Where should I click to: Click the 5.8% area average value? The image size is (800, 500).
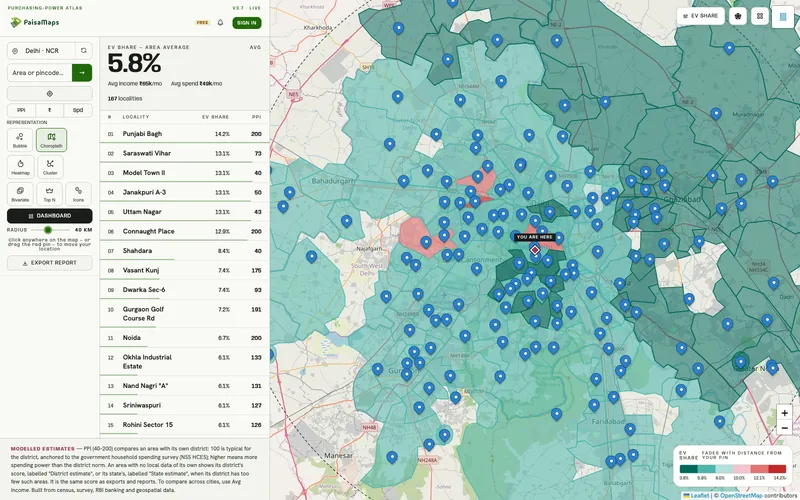(134, 64)
